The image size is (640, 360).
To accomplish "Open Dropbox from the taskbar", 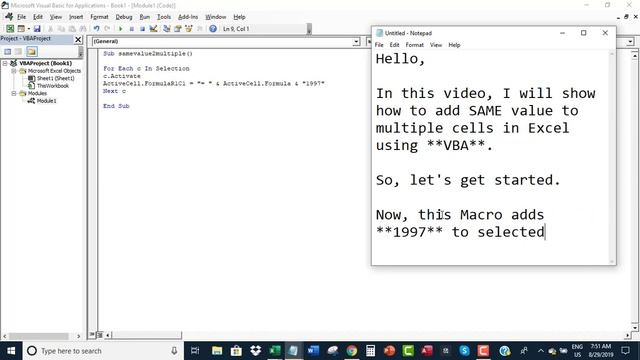I will 256,351.
